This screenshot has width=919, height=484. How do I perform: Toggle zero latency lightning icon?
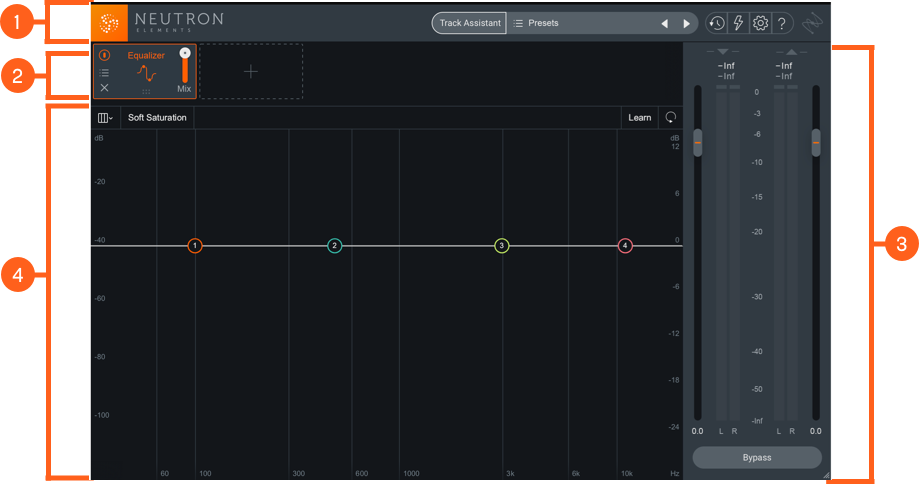738,23
